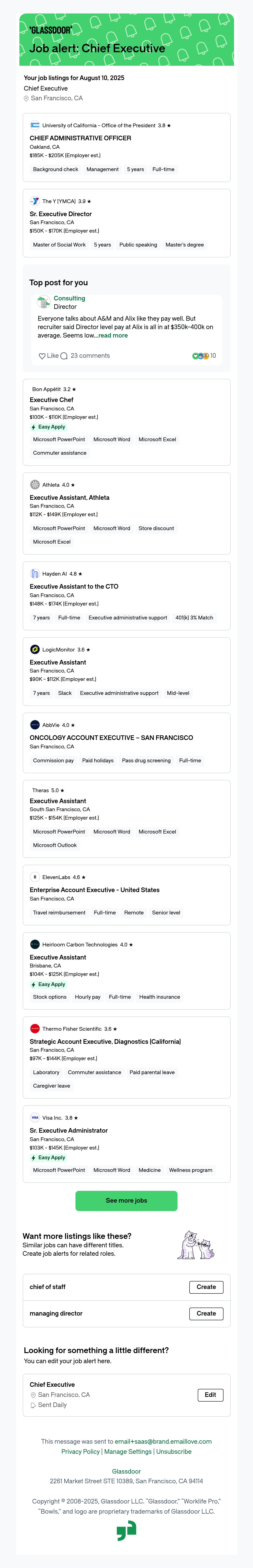Click the Unsubscribe link

(174, 1452)
